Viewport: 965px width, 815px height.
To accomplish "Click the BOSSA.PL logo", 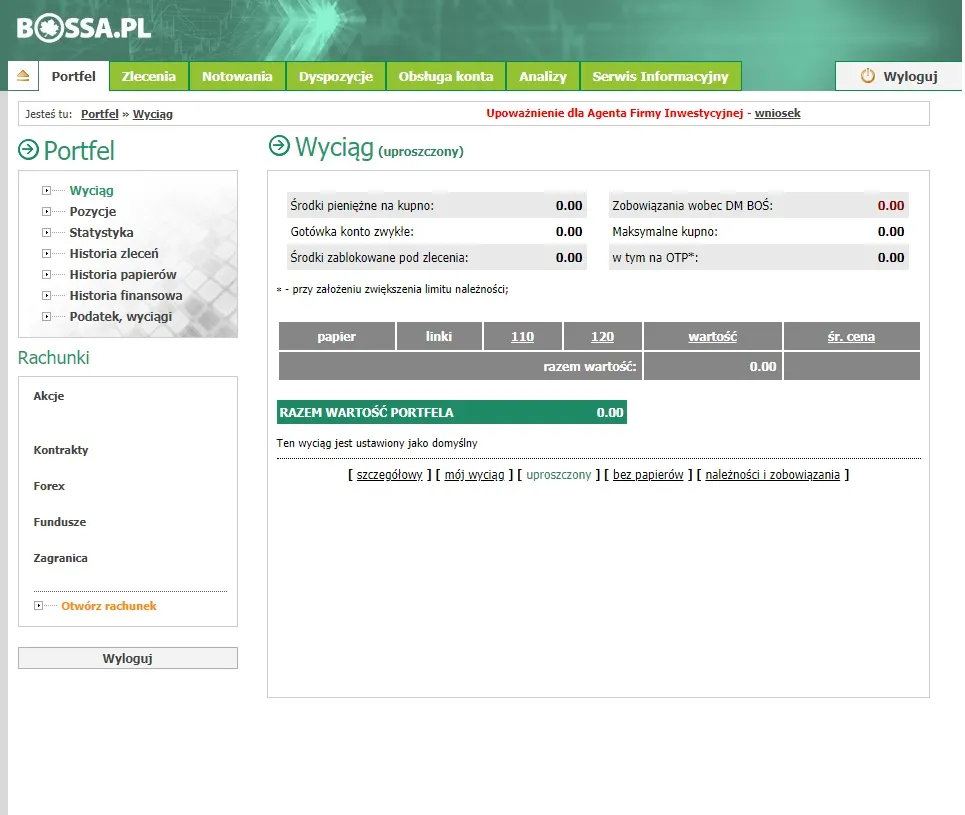I will point(84,28).
